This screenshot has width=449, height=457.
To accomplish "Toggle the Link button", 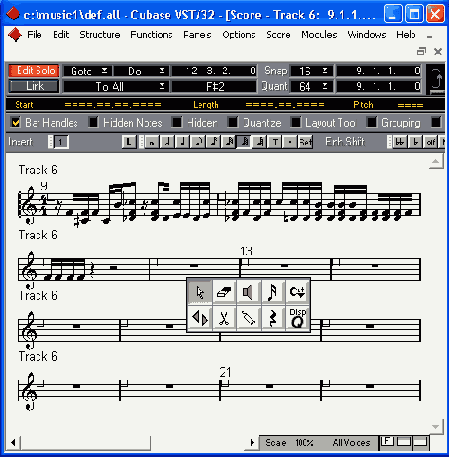I will [34, 86].
